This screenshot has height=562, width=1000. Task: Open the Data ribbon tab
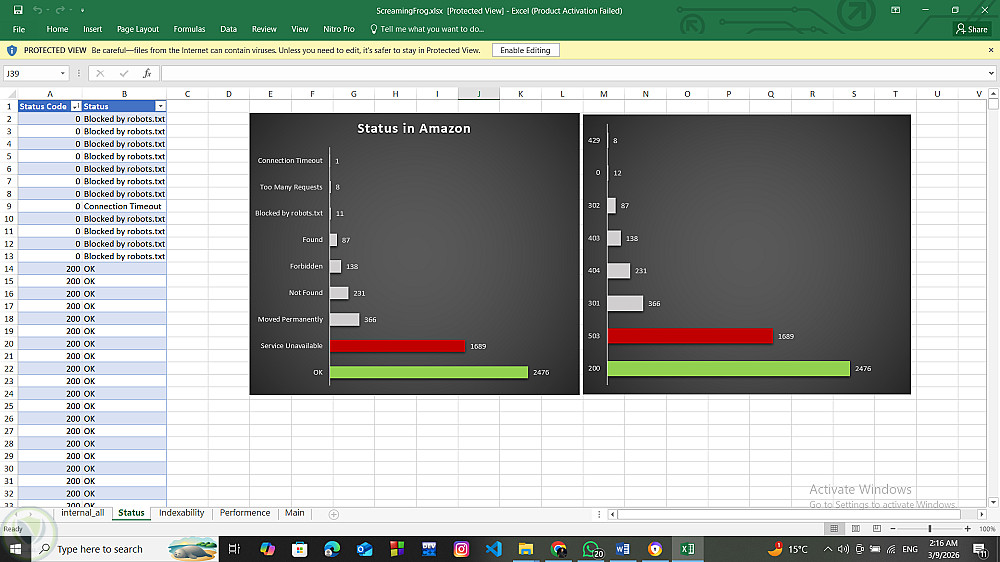click(228, 29)
